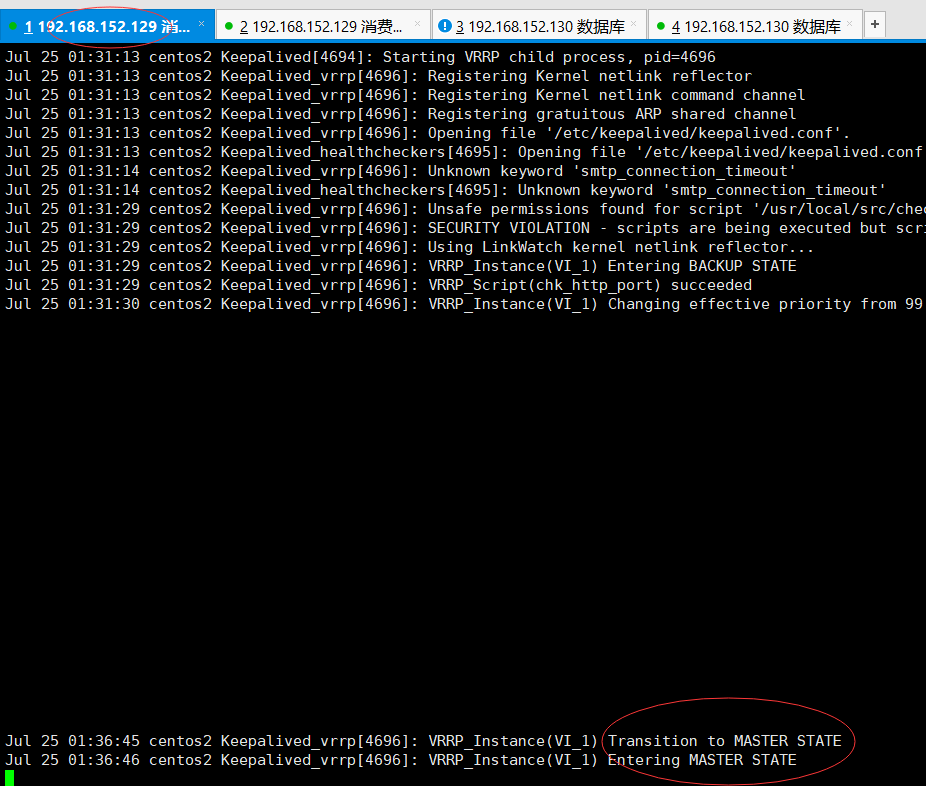Click the Keepalived_vrrp 'Opening file /etc/keepalived/keepalived.conf' line
Viewport: 926px width, 786px height.
point(428,133)
